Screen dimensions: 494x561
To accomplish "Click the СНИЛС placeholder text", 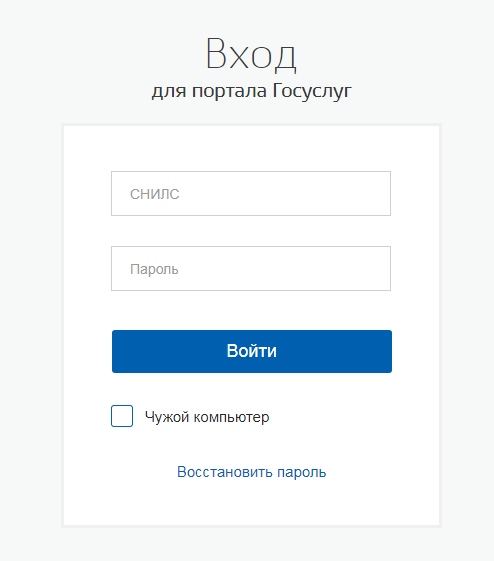I will pyautogui.click(x=155, y=194).
